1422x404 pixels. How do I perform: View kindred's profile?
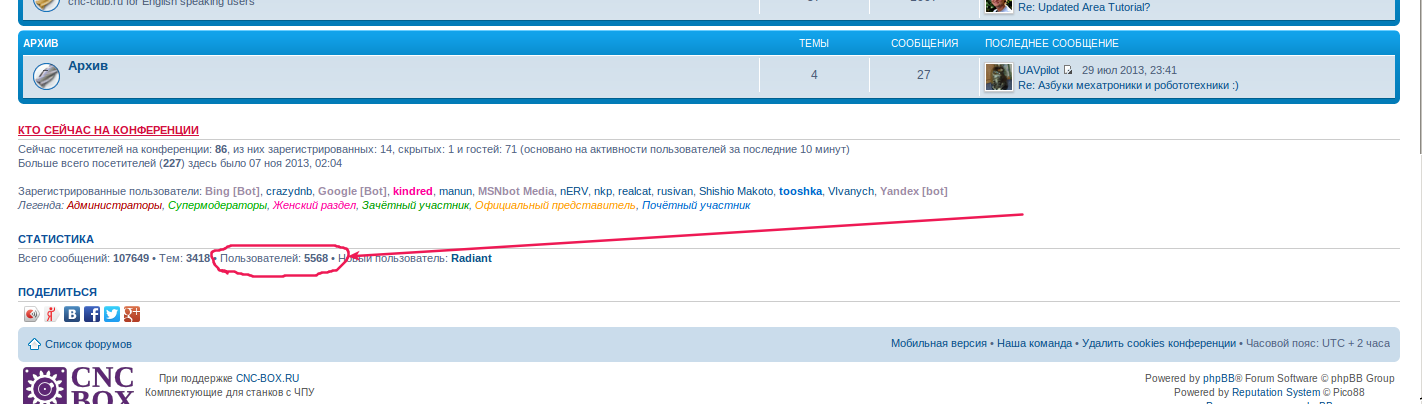tap(413, 191)
